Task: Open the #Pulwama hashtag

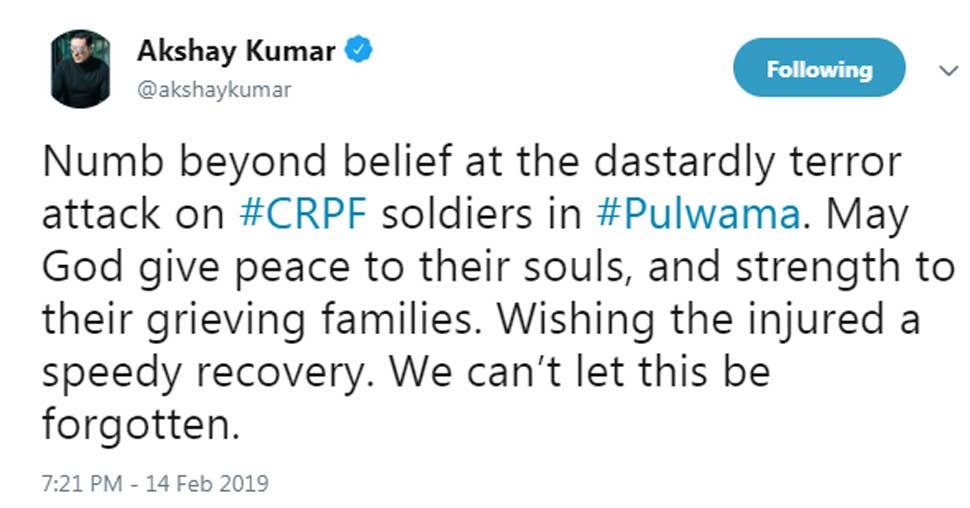Action: click(698, 214)
